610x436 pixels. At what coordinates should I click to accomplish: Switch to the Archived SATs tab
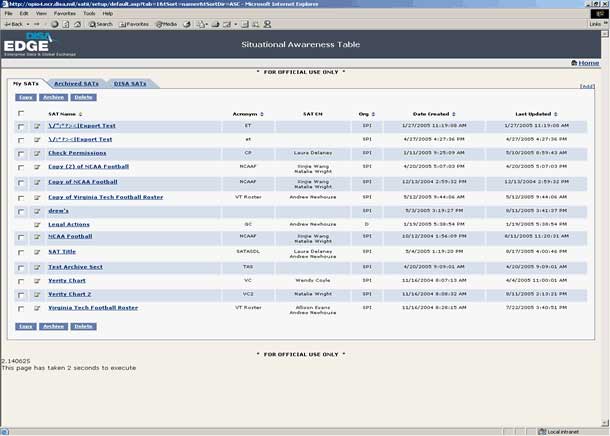click(x=75, y=83)
